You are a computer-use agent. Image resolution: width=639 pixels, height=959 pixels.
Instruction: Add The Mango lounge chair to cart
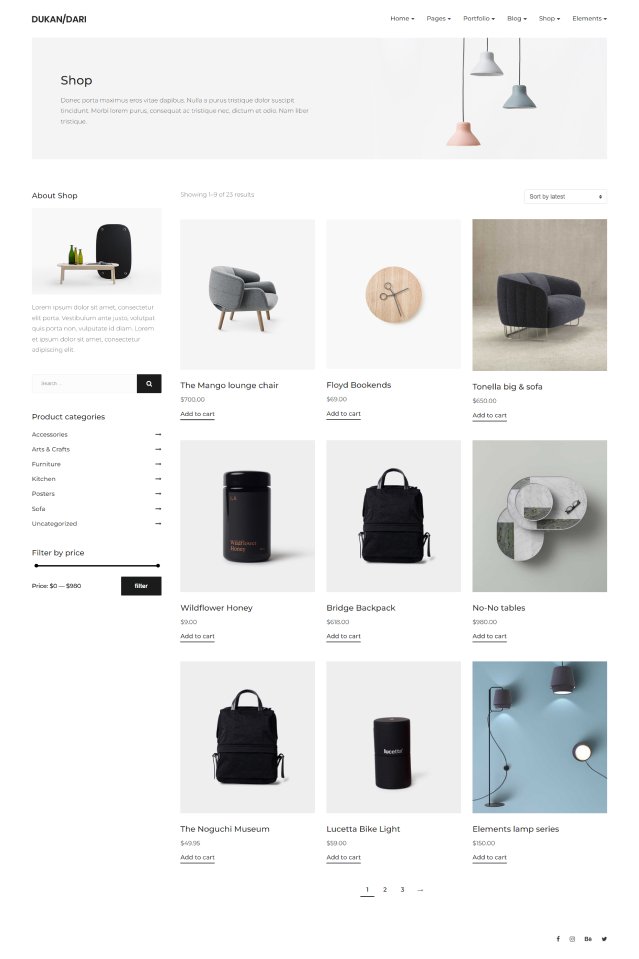click(198, 414)
